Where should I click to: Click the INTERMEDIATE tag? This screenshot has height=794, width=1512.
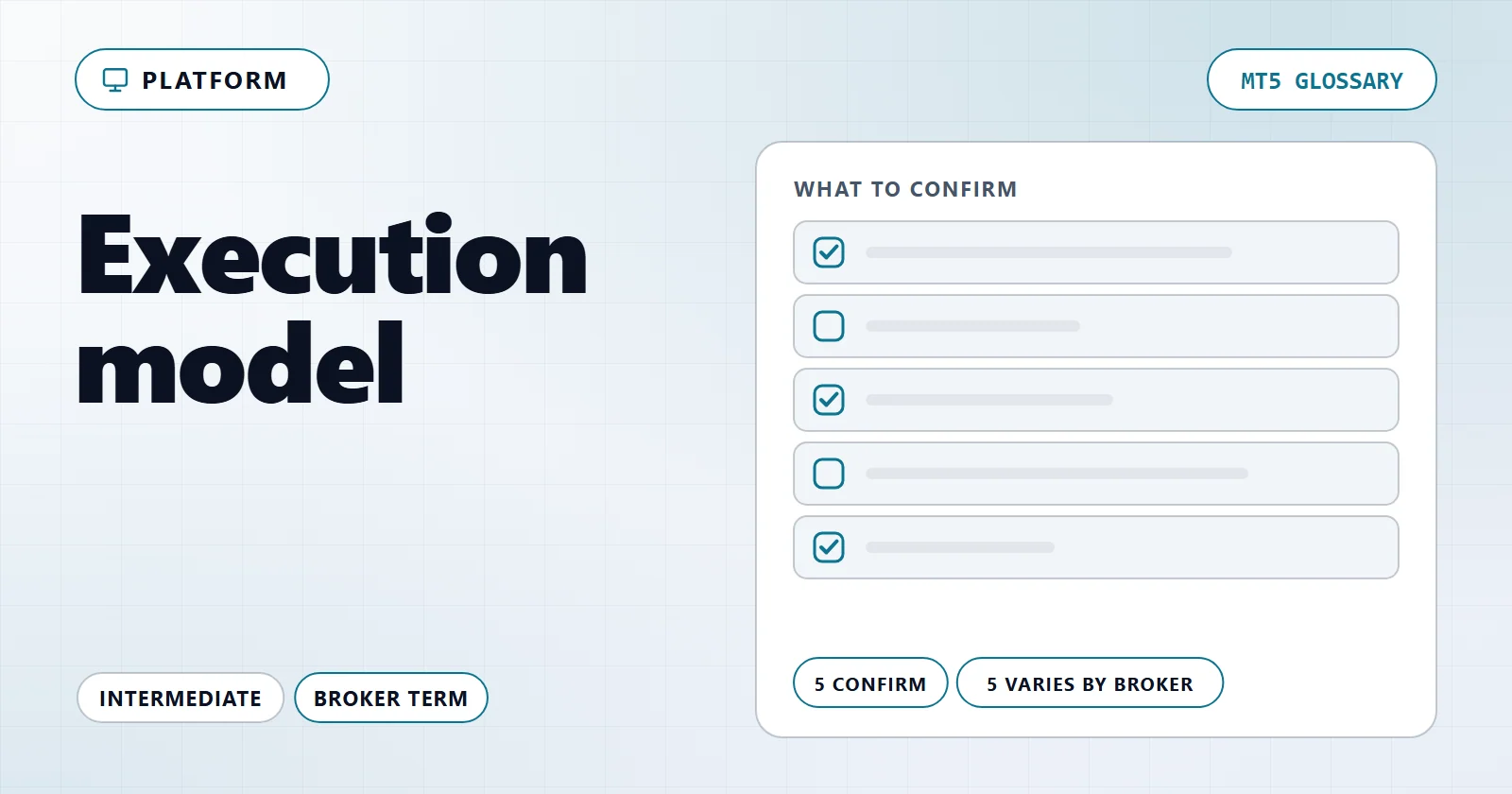[180, 698]
